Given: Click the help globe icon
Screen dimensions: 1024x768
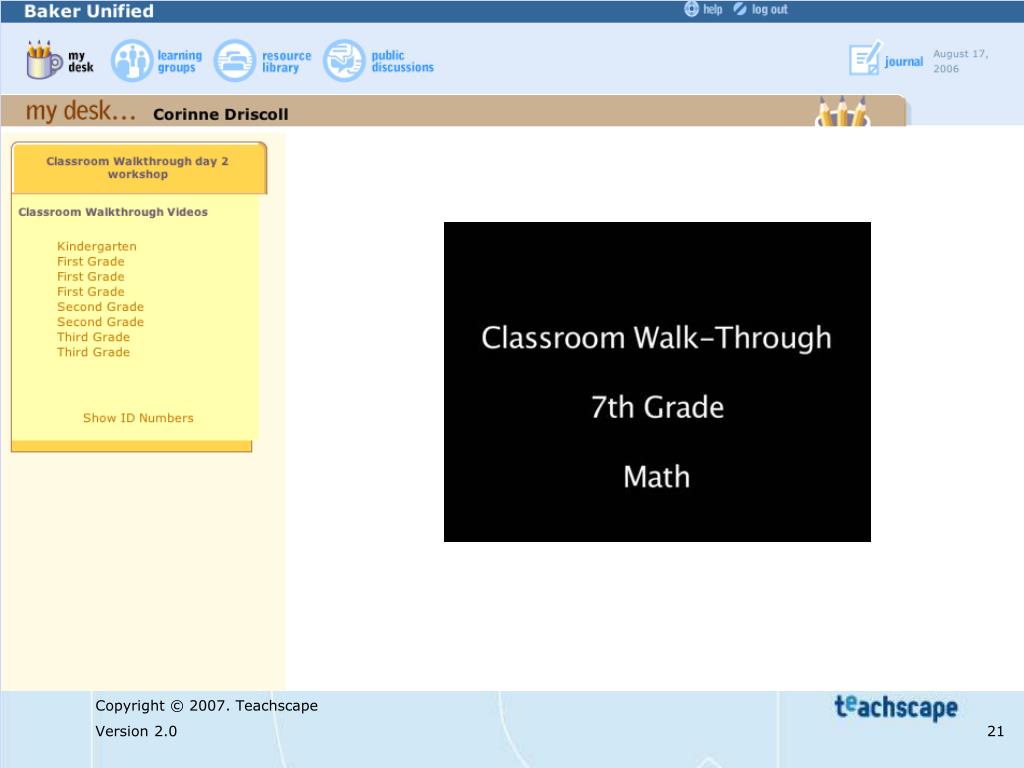Looking at the screenshot, I should 692,9.
